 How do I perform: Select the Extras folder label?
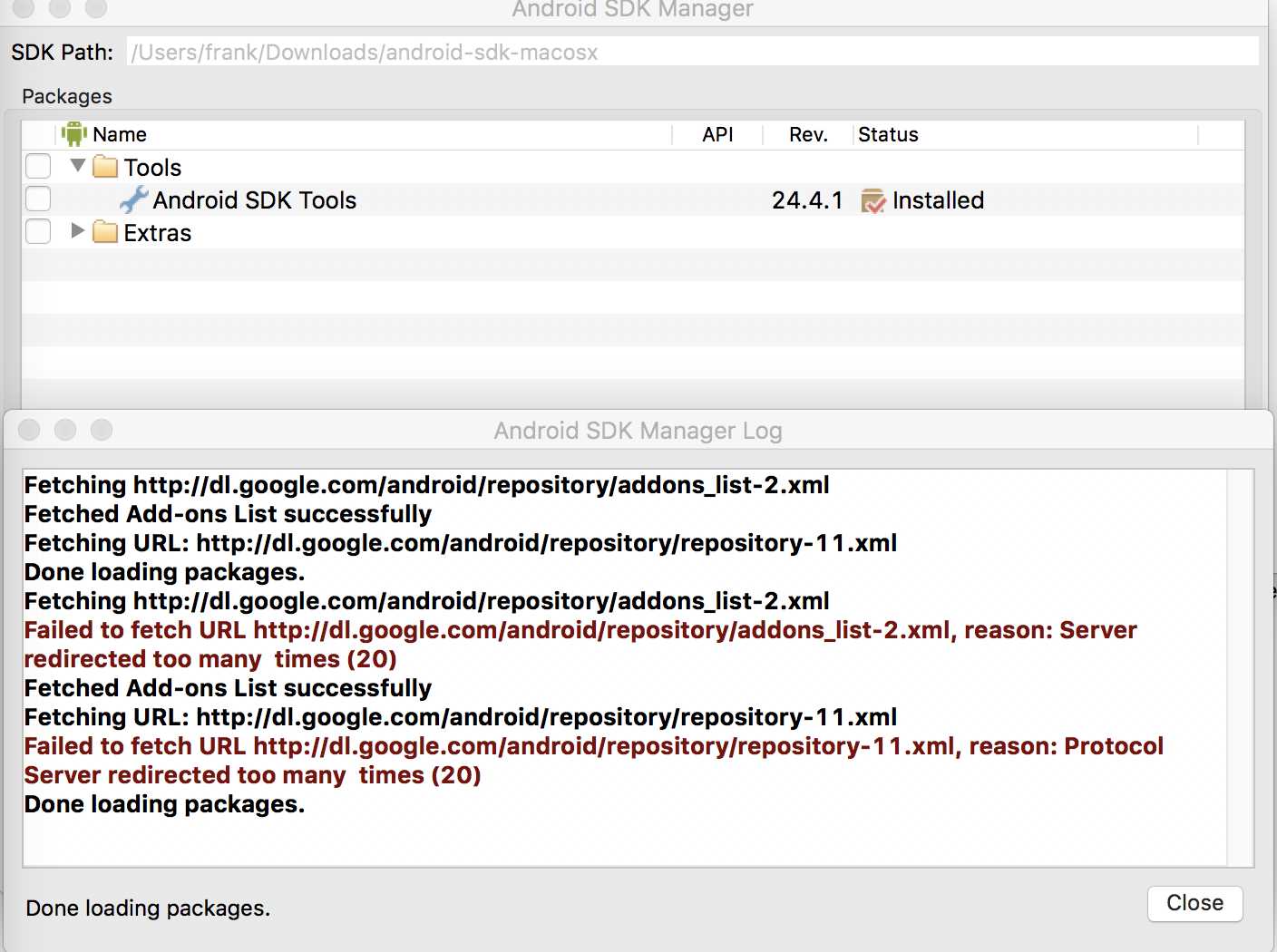pos(158,233)
